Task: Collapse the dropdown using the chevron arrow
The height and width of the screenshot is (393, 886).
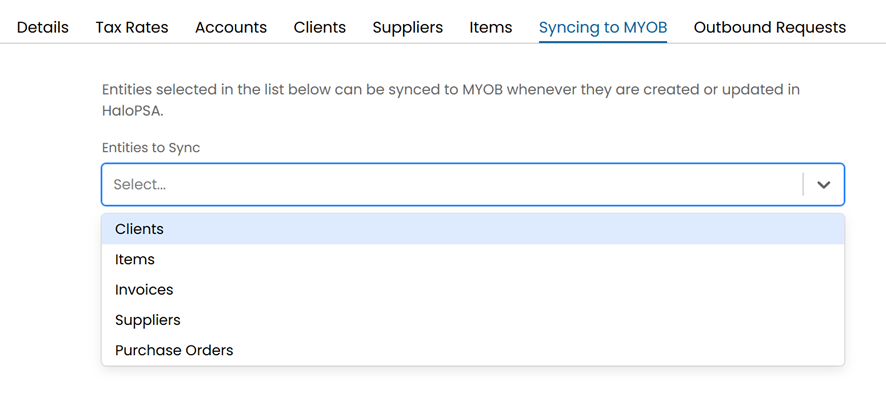Action: (x=824, y=185)
